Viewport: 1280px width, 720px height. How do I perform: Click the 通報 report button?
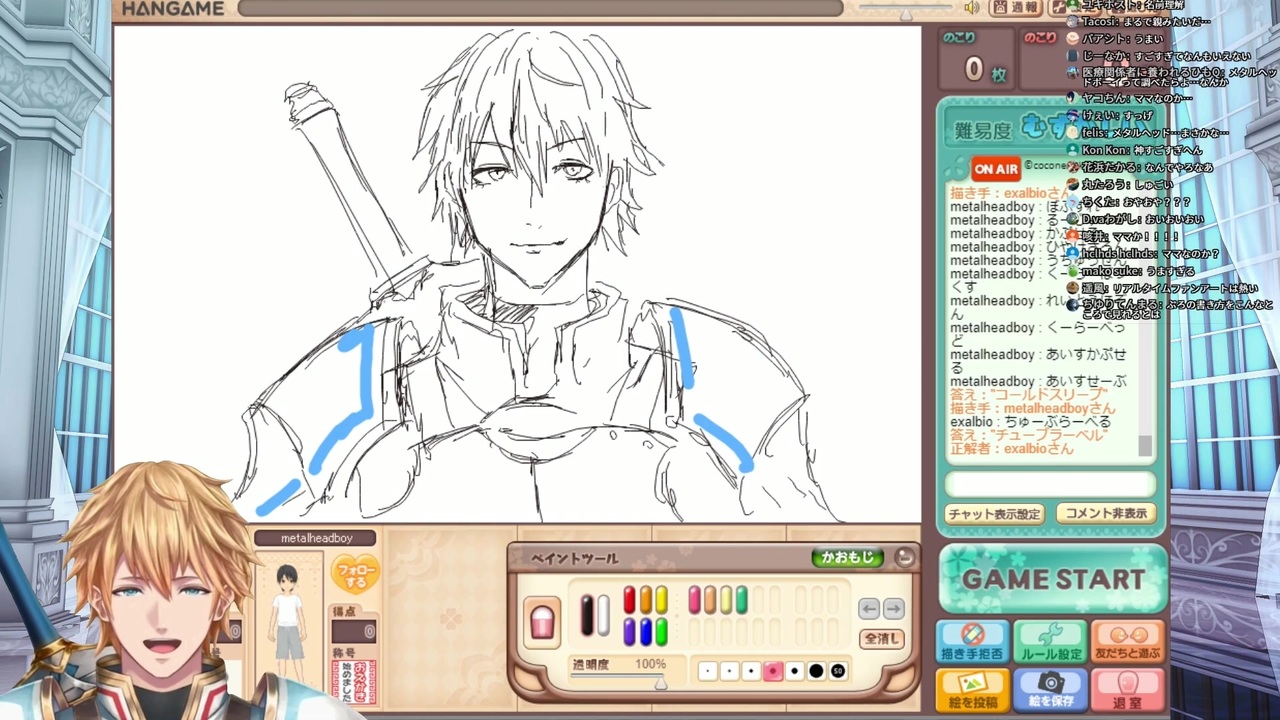click(1016, 8)
